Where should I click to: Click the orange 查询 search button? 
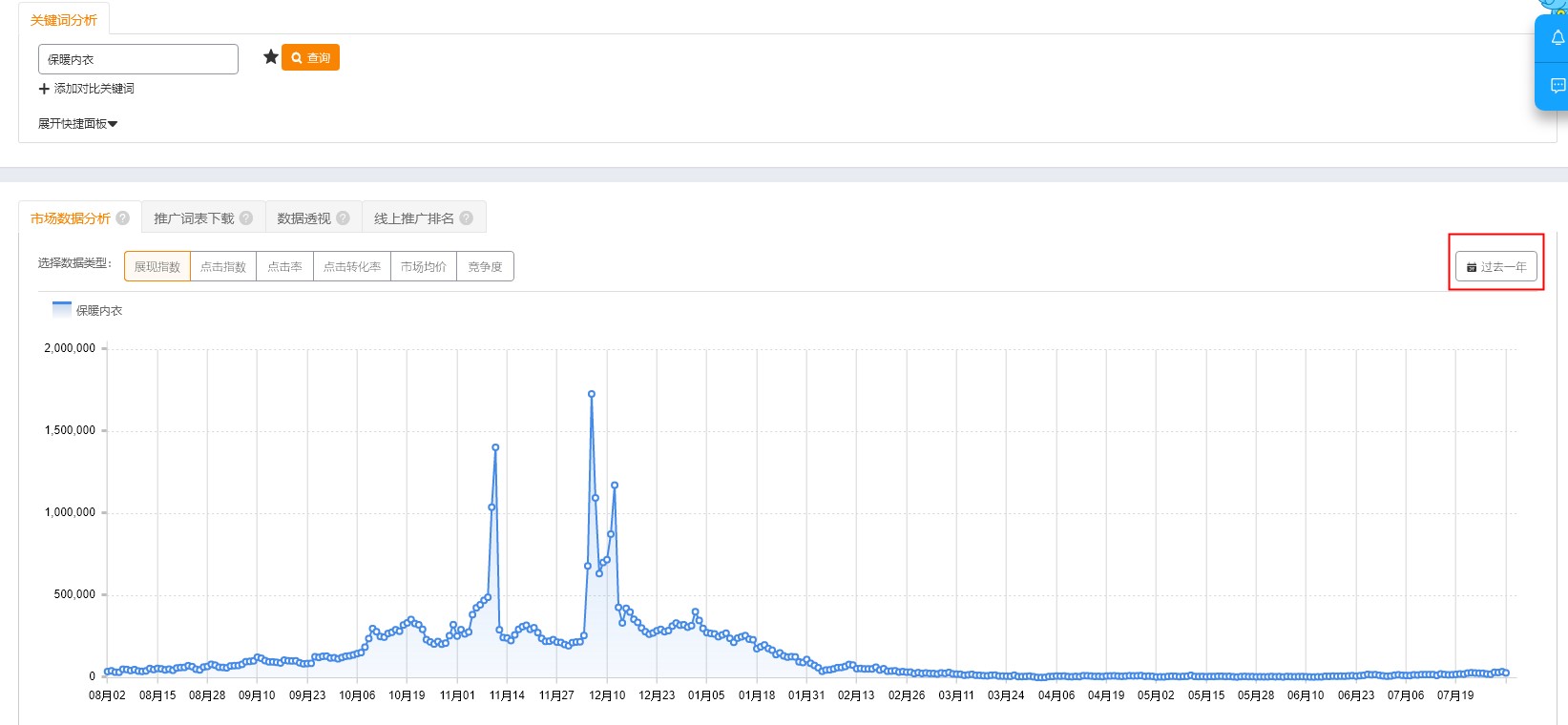click(x=310, y=58)
